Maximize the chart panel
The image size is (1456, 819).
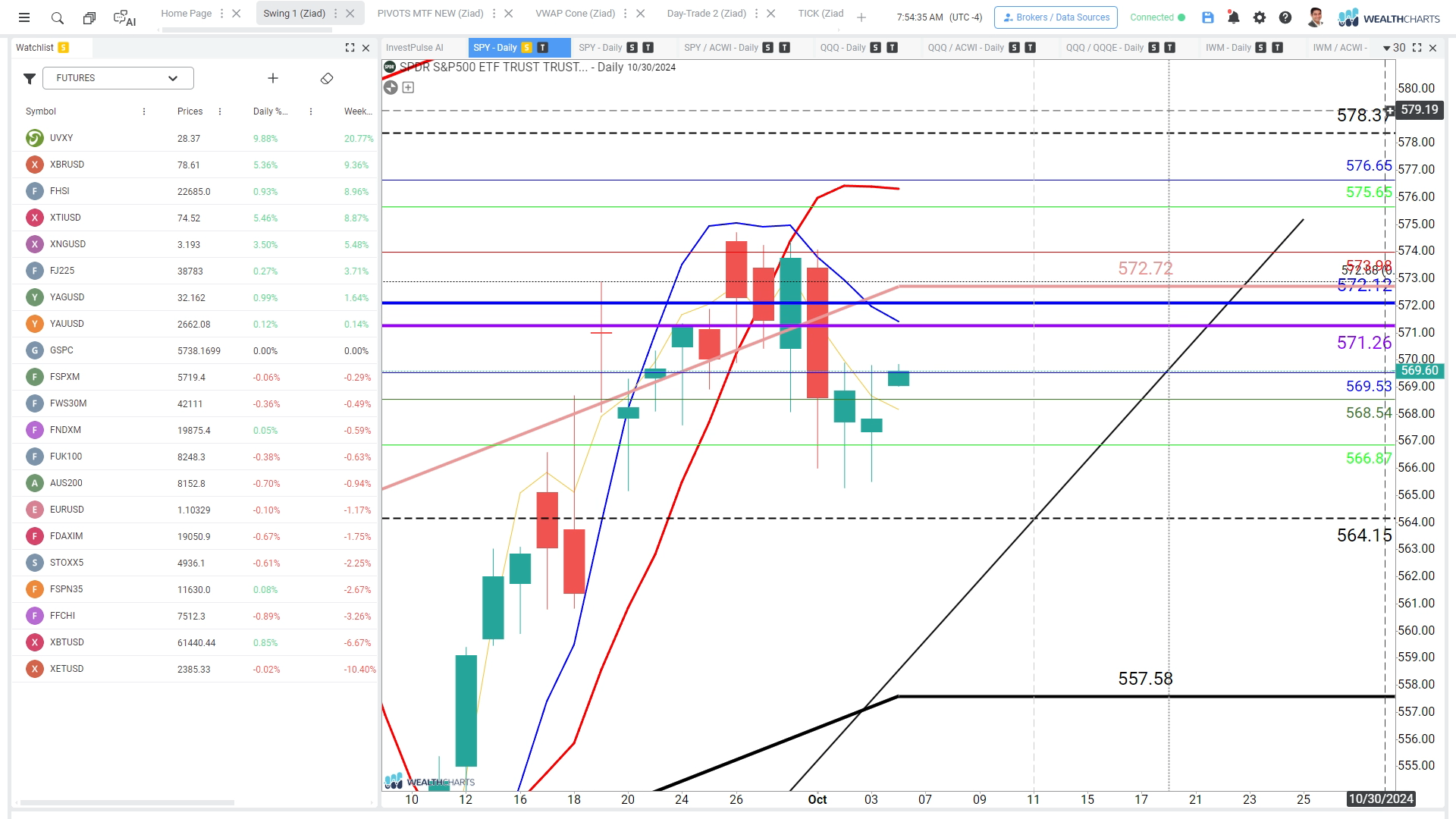[x=1417, y=48]
